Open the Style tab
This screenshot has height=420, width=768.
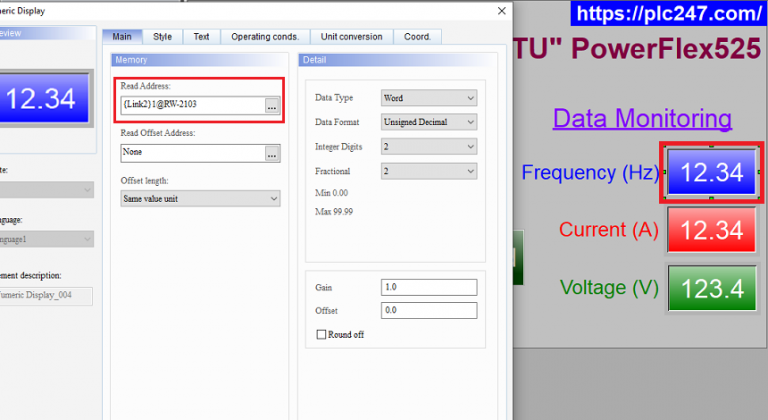162,37
